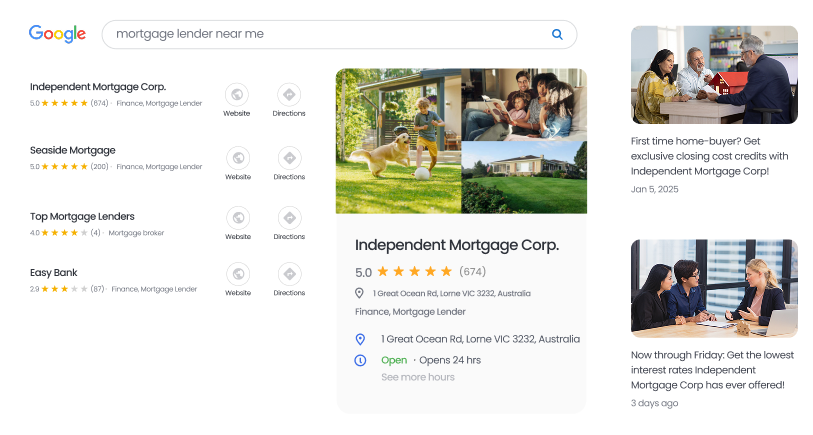Click Top Mortgage Lenders star rating
This screenshot has height=435, width=813.
(64, 233)
